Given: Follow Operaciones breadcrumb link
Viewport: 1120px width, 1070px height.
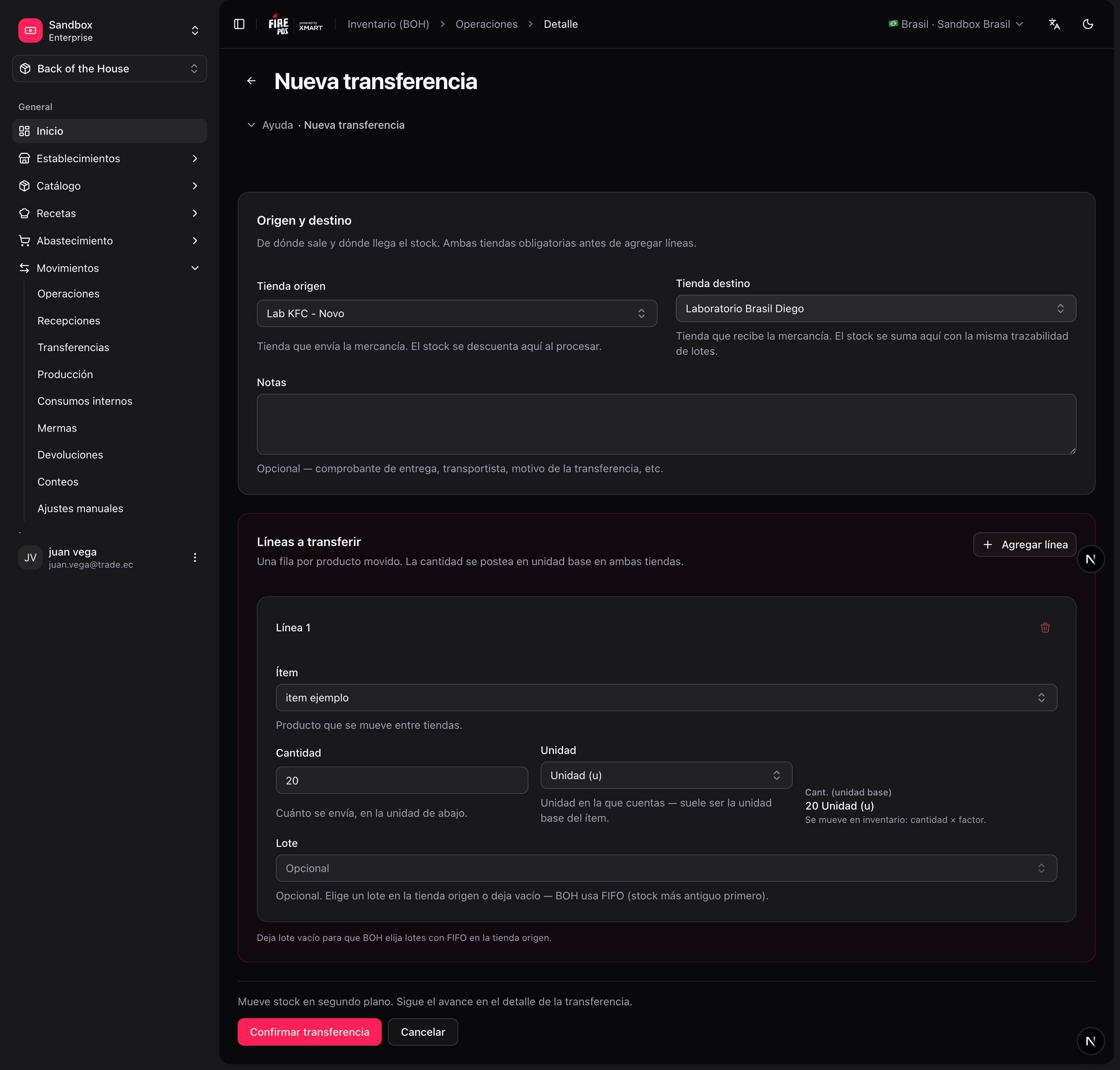Looking at the screenshot, I should (x=486, y=24).
